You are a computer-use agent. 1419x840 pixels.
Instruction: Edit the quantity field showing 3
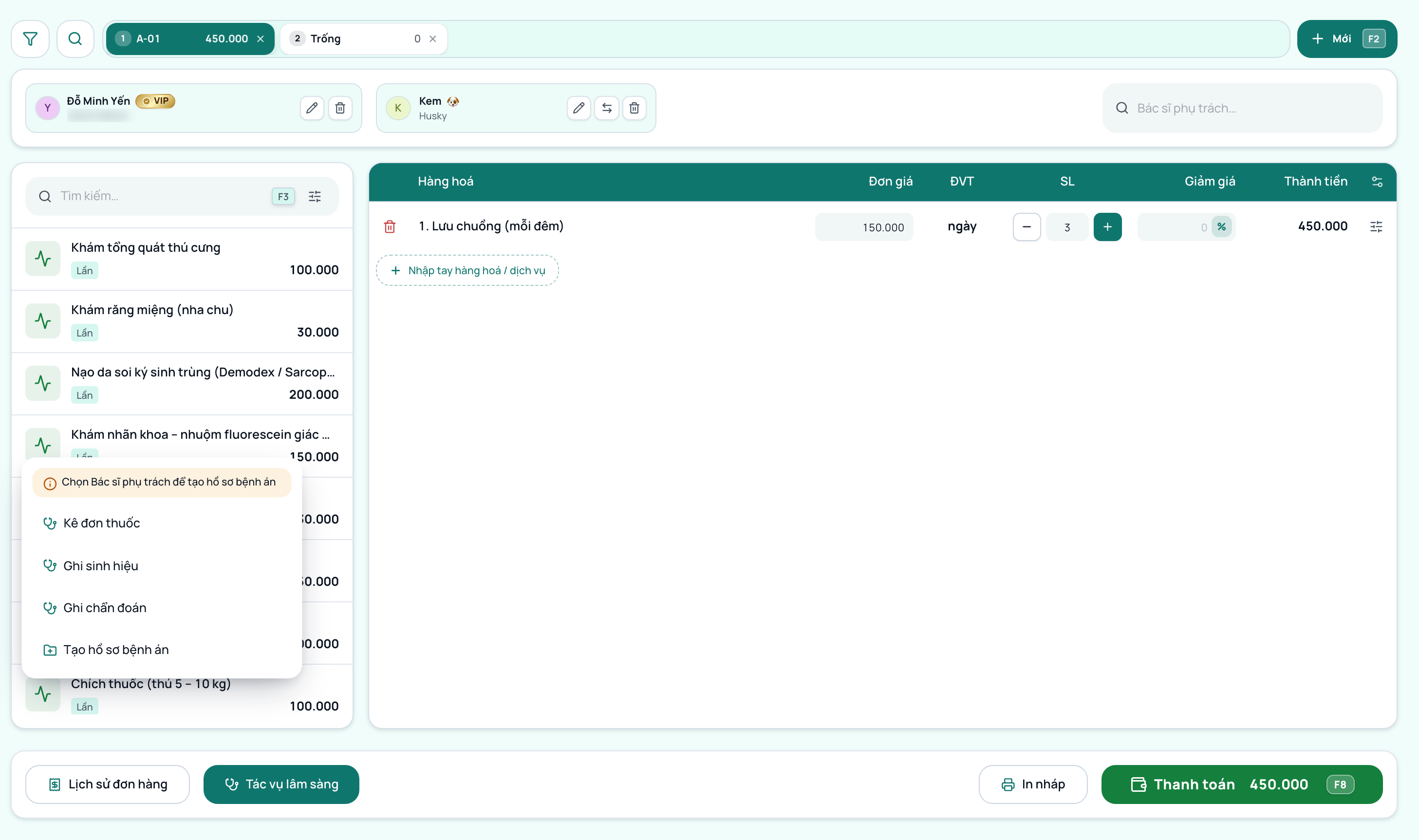pyautogui.click(x=1067, y=227)
